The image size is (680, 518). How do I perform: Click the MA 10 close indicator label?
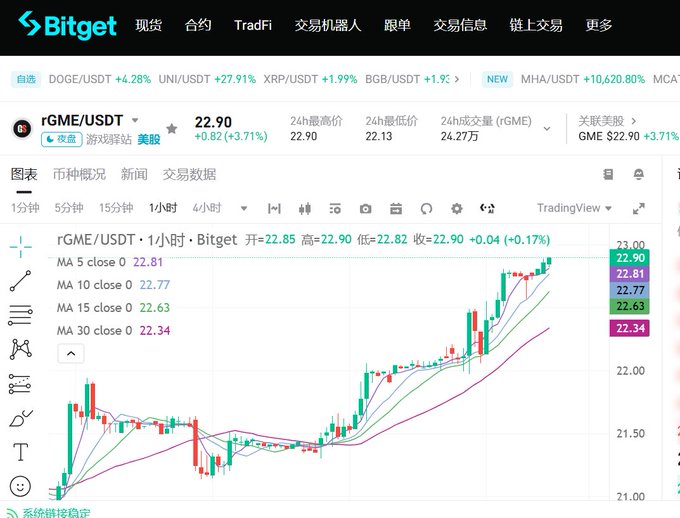[x=94, y=285]
